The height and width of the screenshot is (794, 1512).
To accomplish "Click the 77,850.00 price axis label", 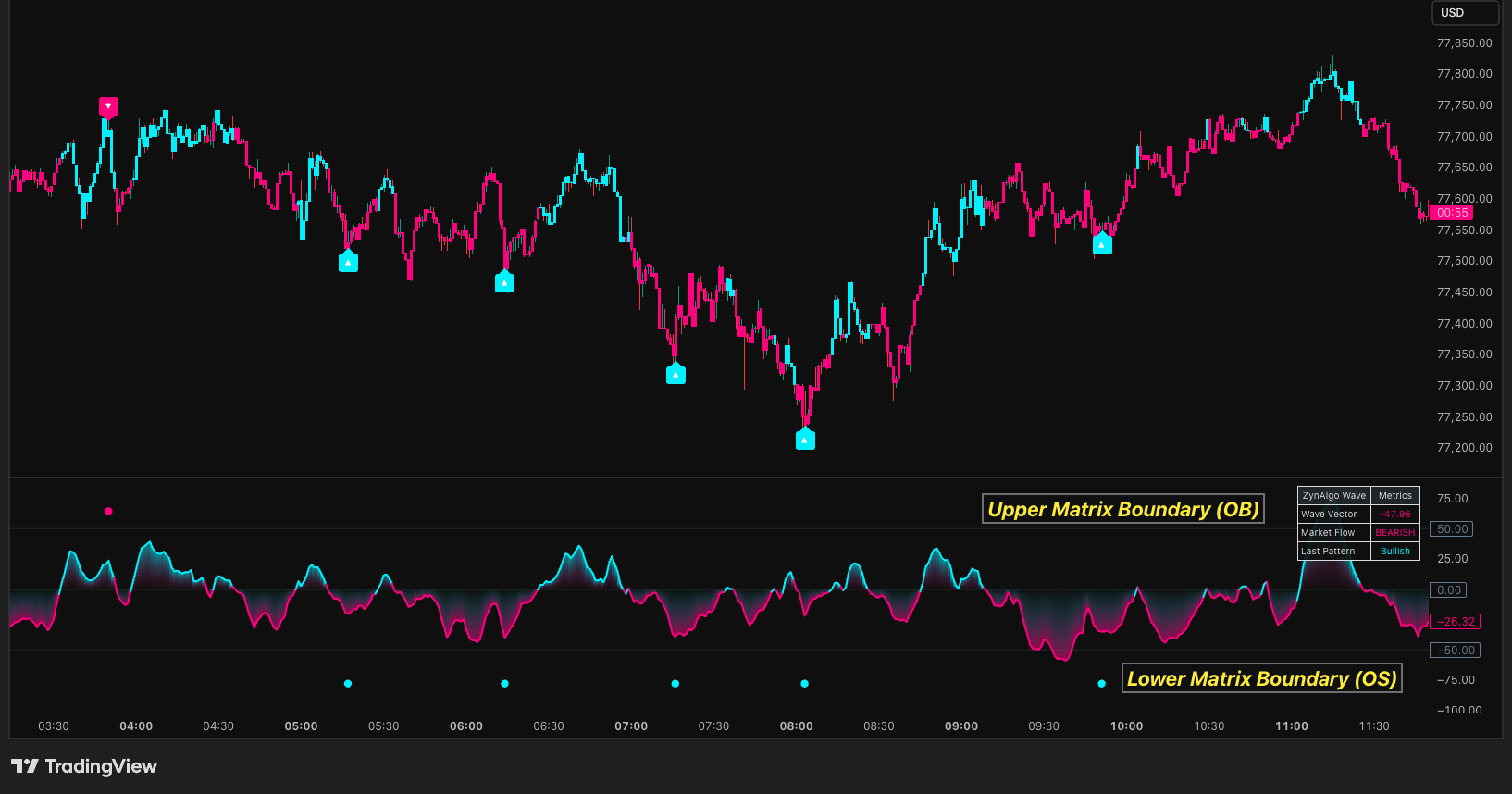I will (x=1464, y=43).
